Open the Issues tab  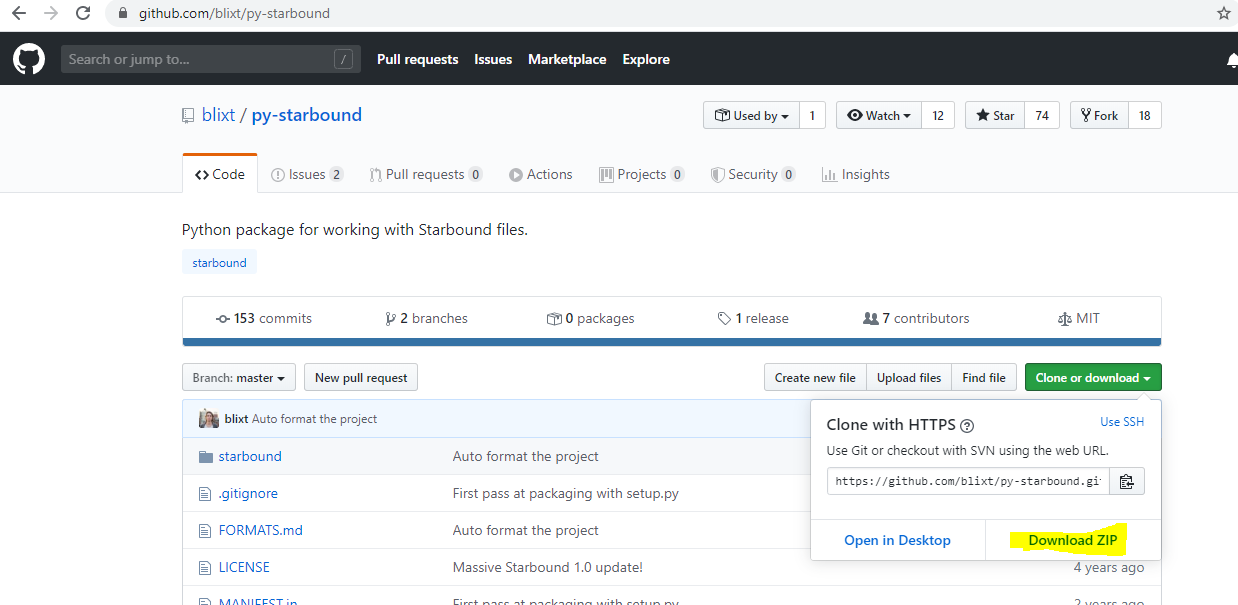[307, 174]
